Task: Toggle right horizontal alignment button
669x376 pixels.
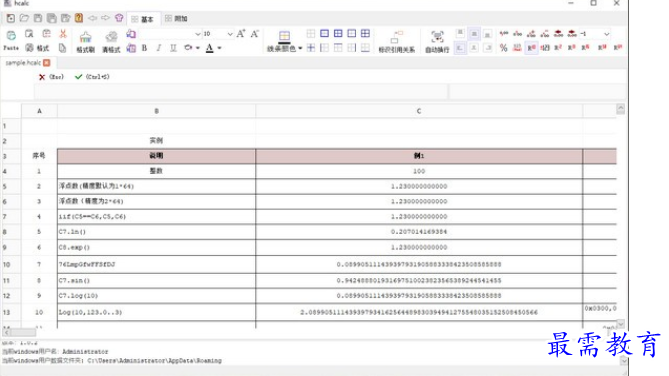Action: coord(487,48)
